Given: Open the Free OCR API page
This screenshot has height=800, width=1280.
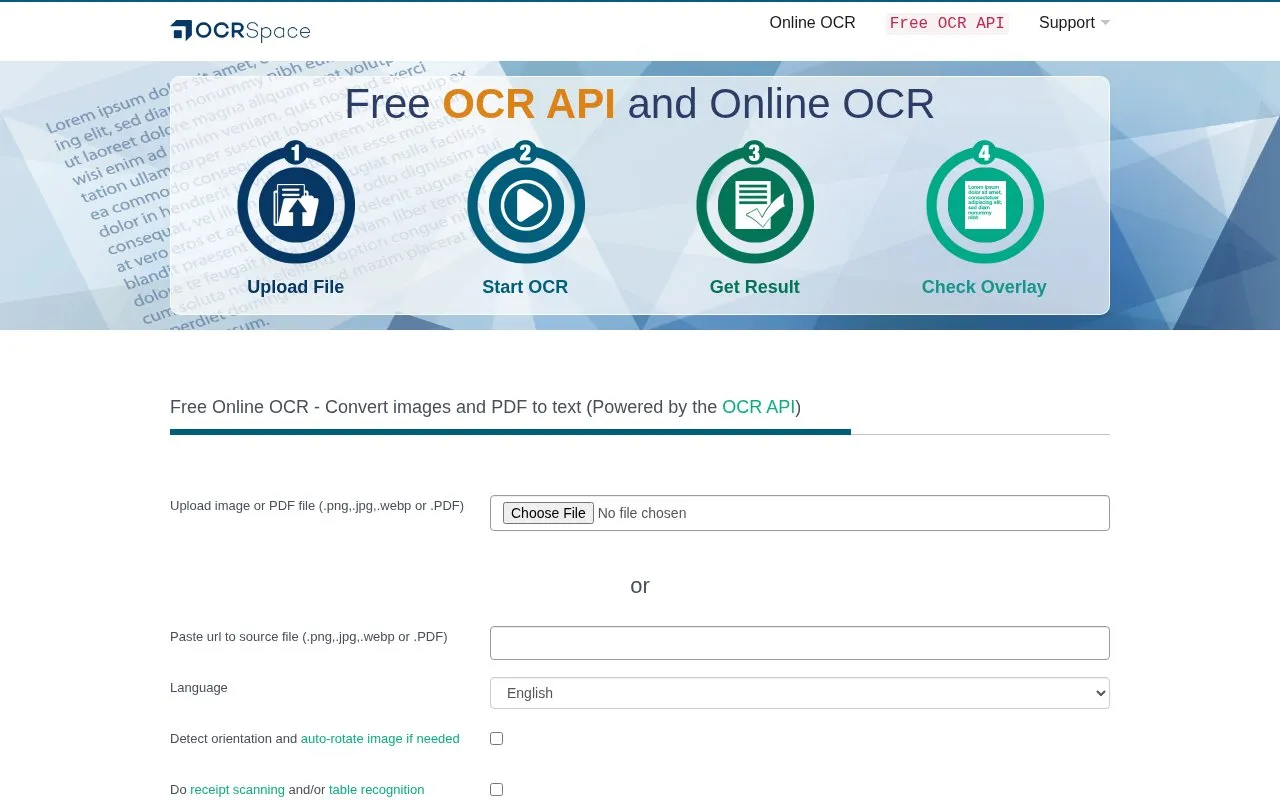Looking at the screenshot, I should click(x=947, y=23).
